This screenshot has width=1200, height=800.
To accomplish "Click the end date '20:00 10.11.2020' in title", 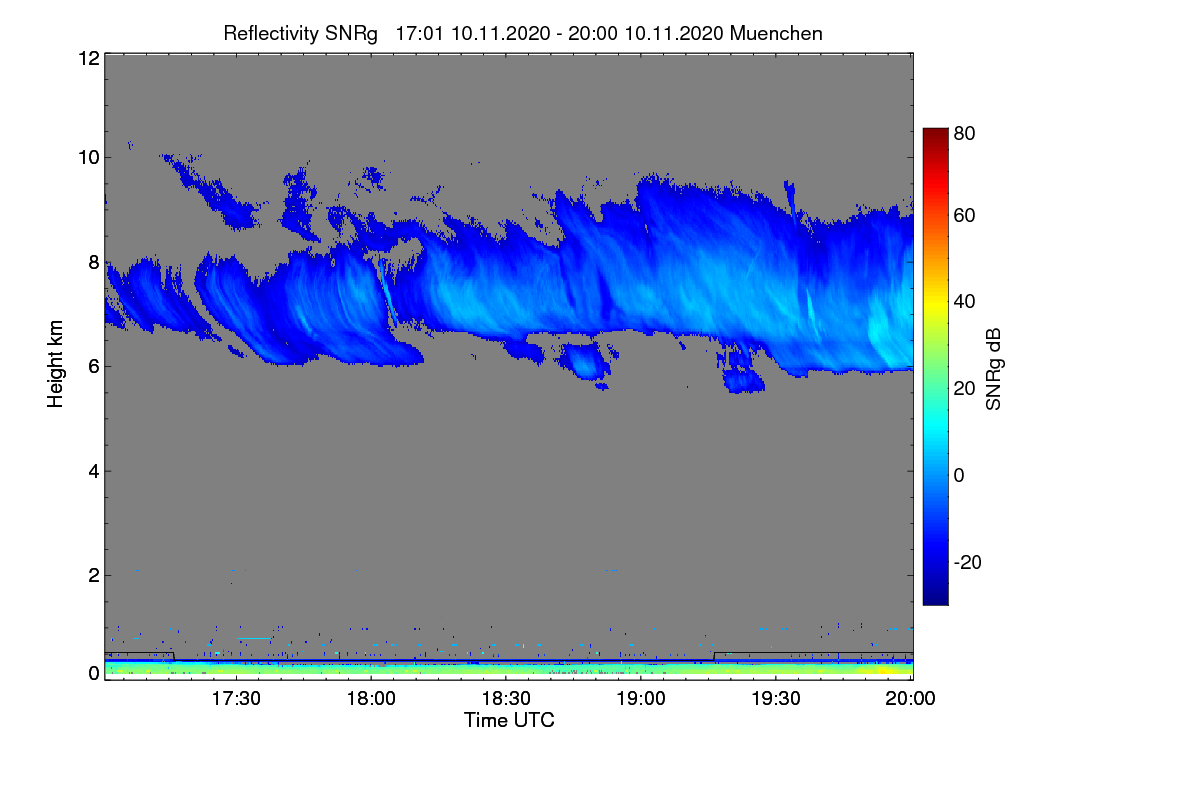I will (646, 33).
